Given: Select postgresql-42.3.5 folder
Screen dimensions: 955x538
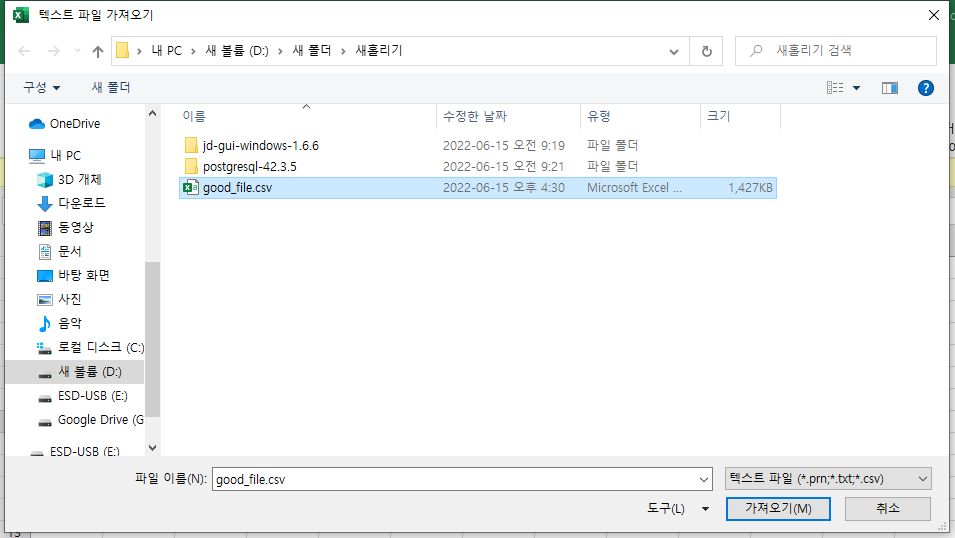Looking at the screenshot, I should pyautogui.click(x=478, y=166).
